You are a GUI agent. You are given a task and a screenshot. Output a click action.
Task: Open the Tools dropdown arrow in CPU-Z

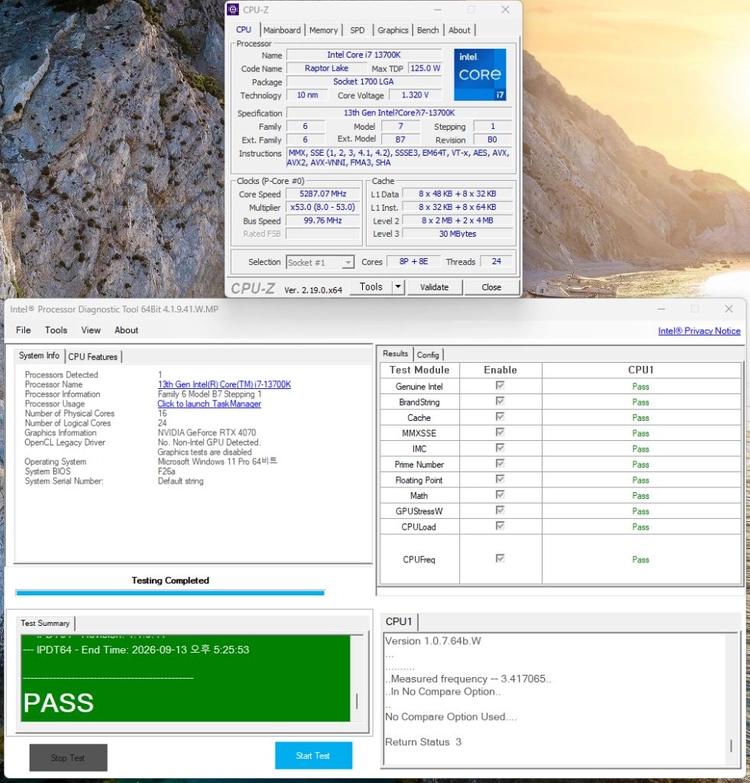398,287
